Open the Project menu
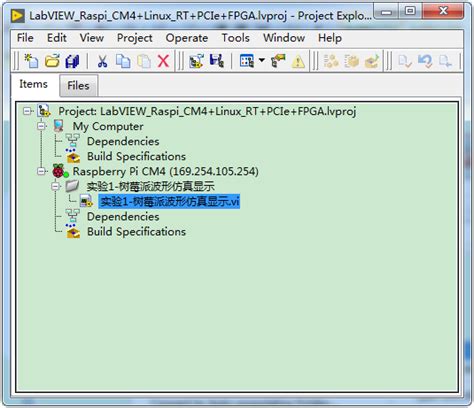Image resolution: width=474 pixels, height=408 pixels. [x=135, y=38]
